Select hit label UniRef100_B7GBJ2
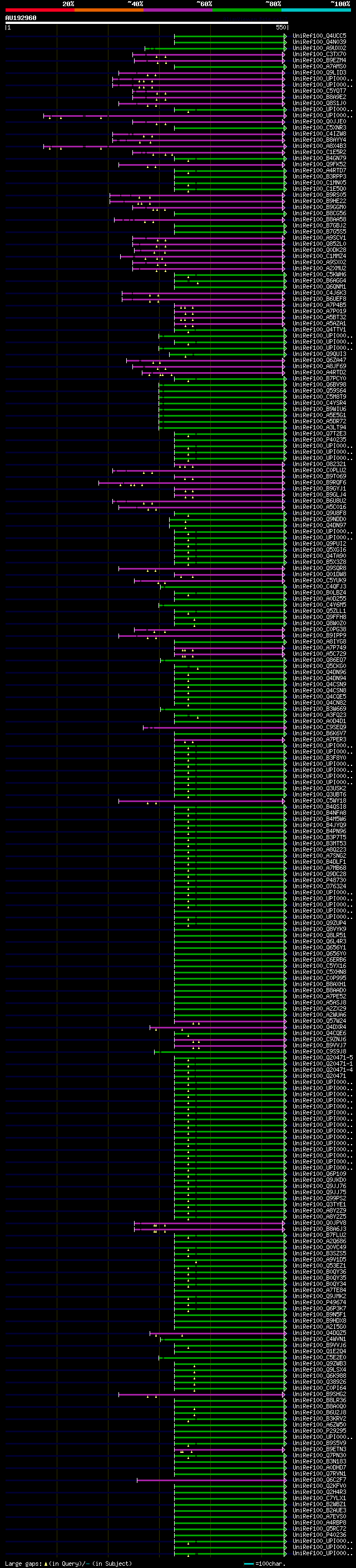The height and width of the screenshot is (1568, 356). tap(319, 226)
